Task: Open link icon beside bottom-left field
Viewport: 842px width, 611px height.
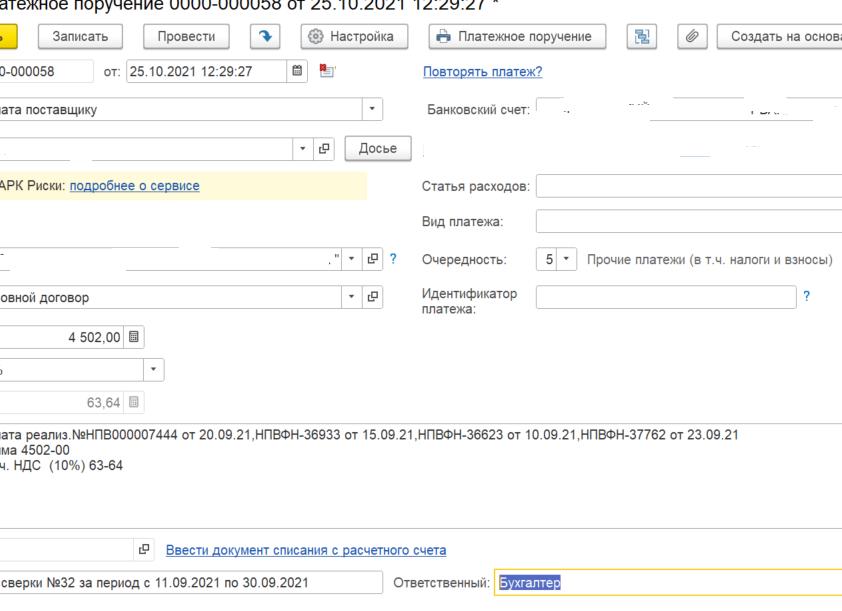Action: [144, 550]
